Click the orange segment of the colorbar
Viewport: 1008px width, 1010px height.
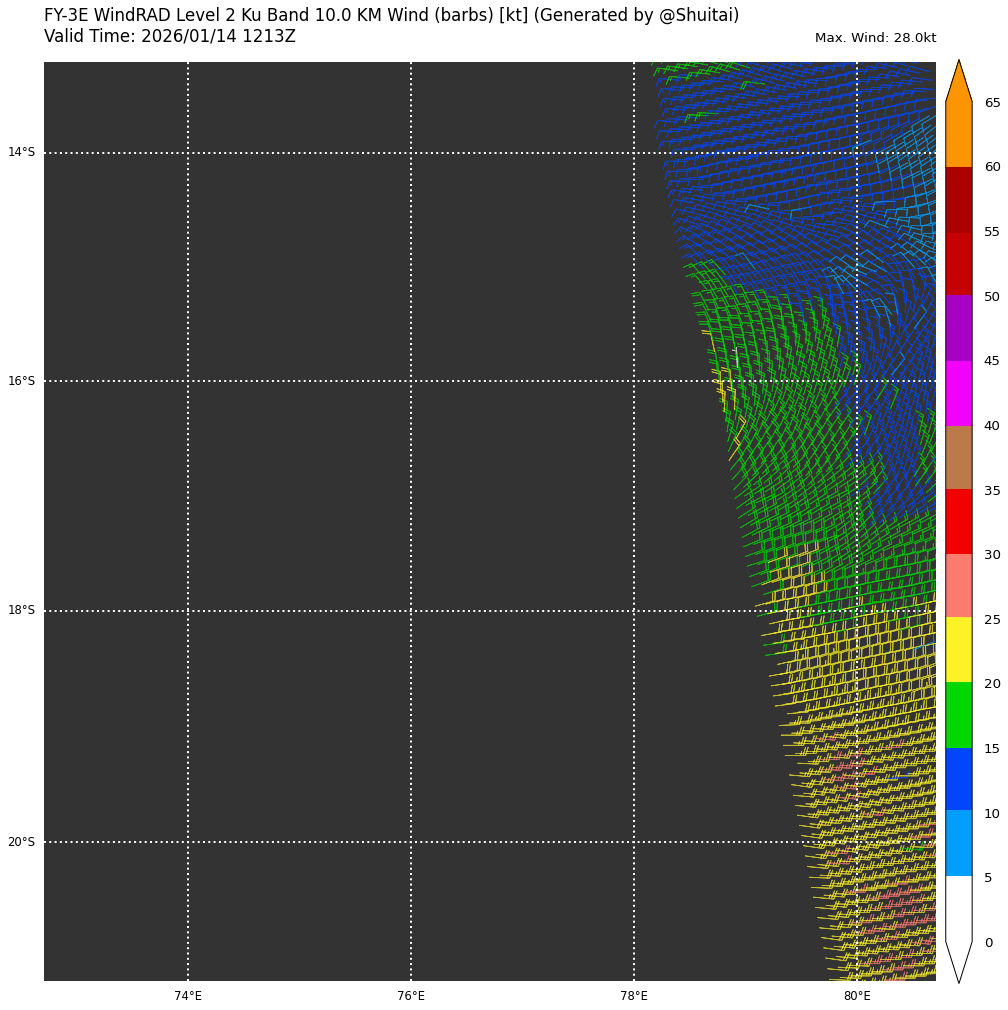point(958,133)
